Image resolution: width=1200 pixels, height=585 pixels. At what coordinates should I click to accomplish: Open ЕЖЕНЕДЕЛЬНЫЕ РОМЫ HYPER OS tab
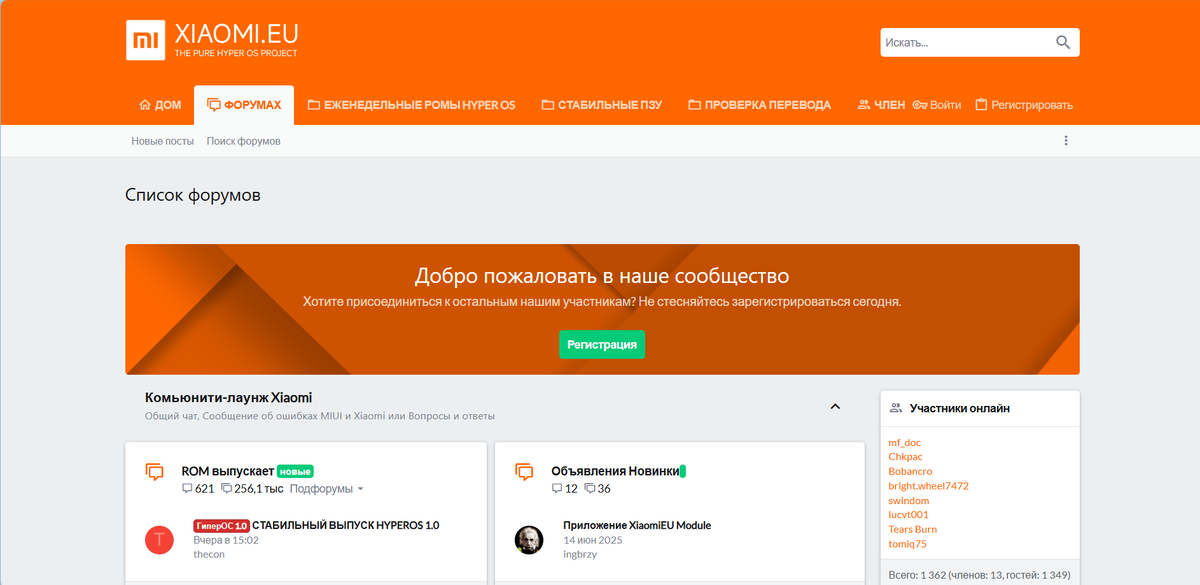click(x=411, y=105)
